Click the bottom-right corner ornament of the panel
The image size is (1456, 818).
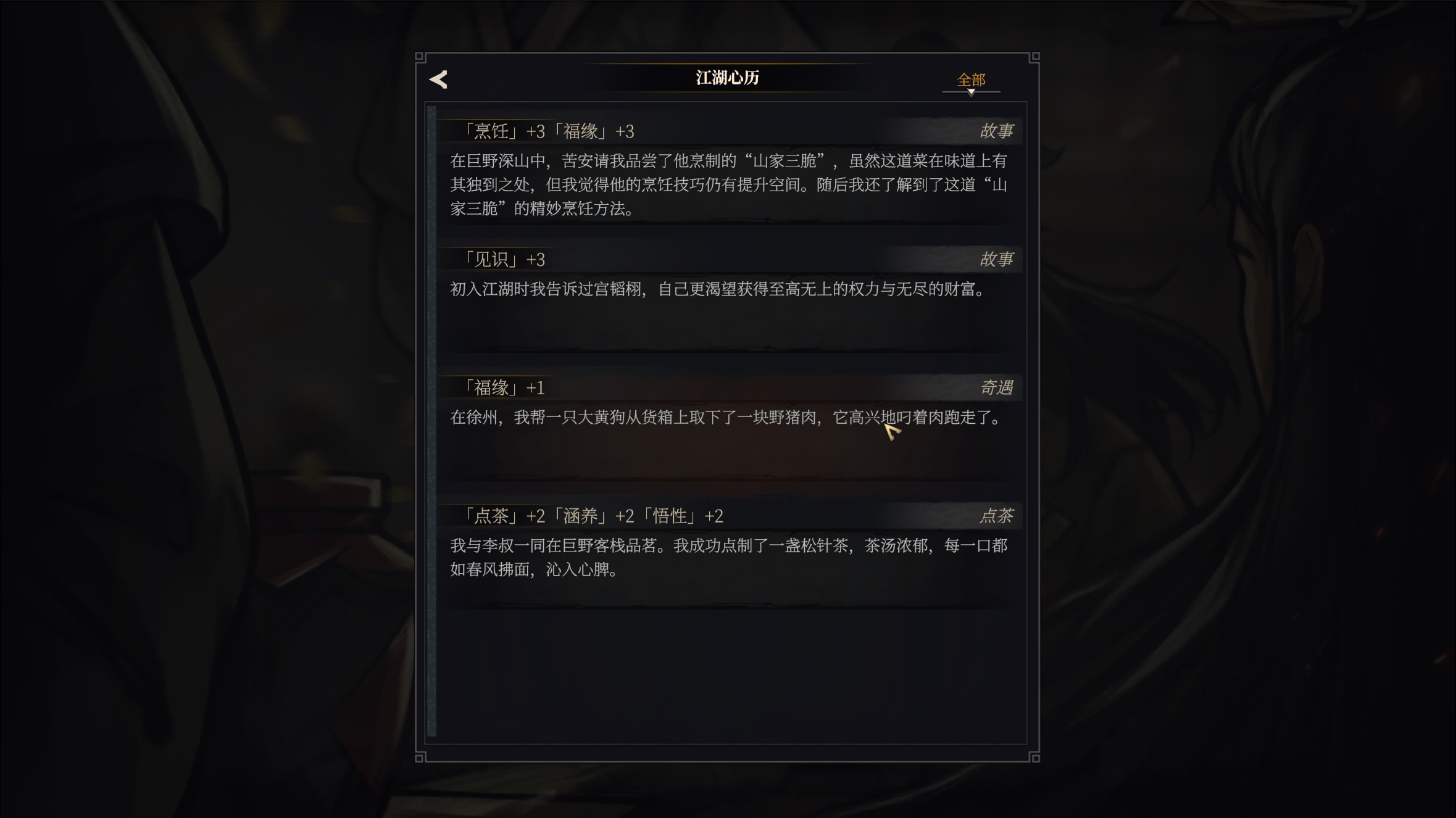(1034, 758)
